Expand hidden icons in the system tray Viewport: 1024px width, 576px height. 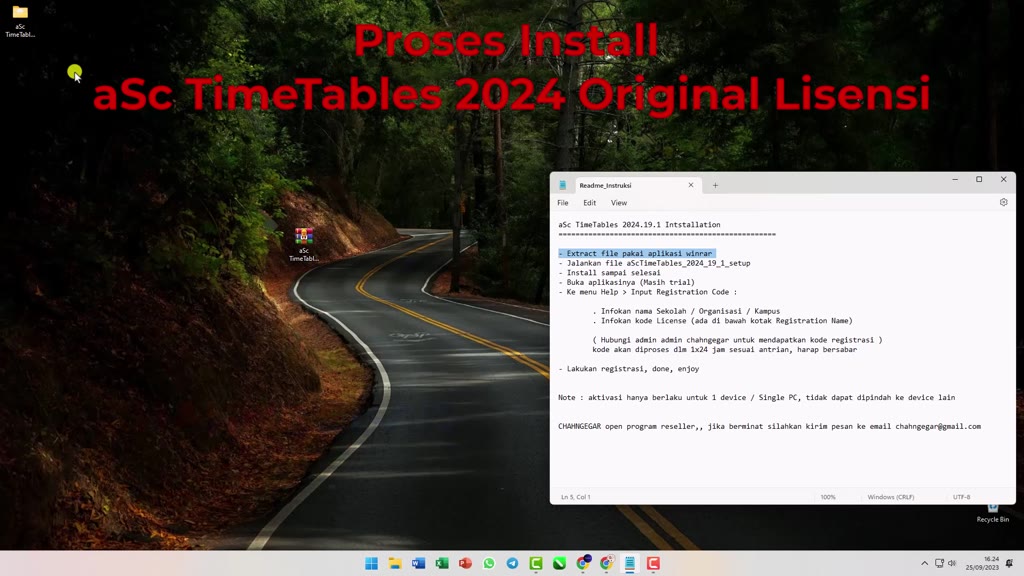click(x=924, y=563)
